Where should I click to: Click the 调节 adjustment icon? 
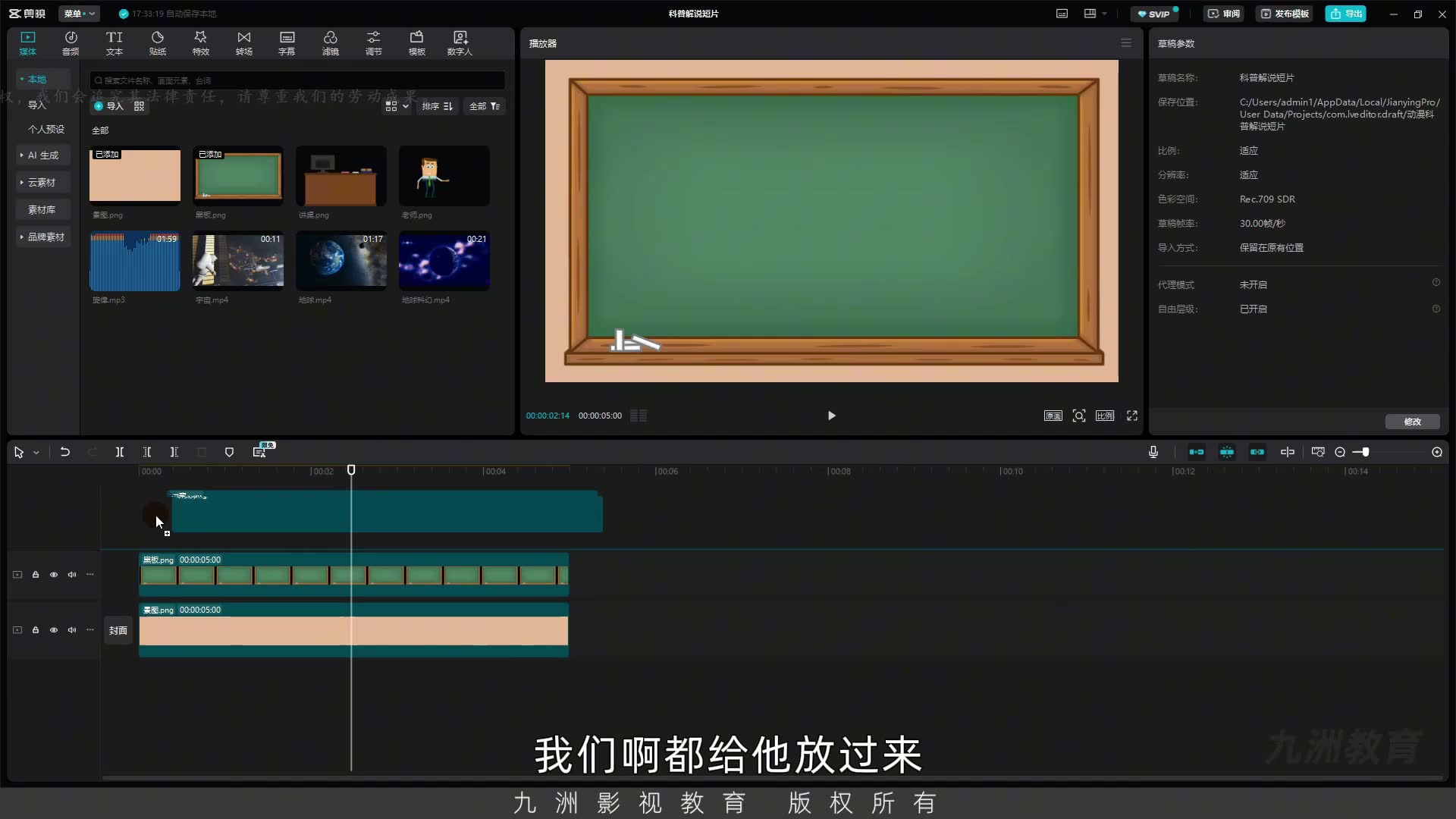(373, 43)
